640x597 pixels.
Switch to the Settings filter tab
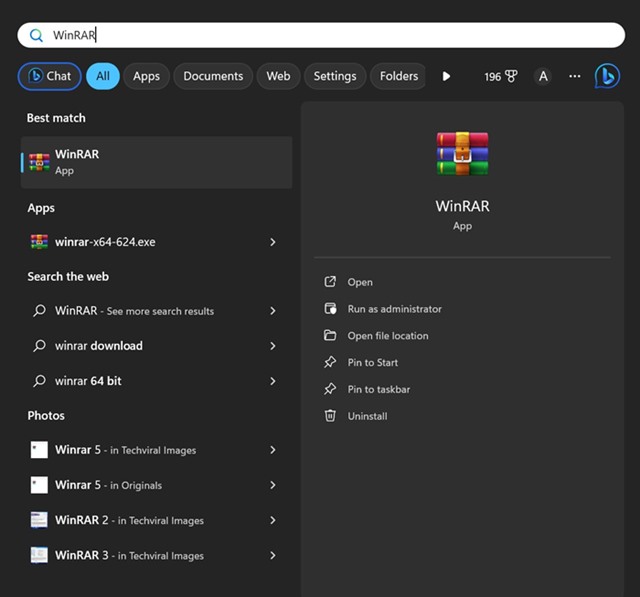335,76
